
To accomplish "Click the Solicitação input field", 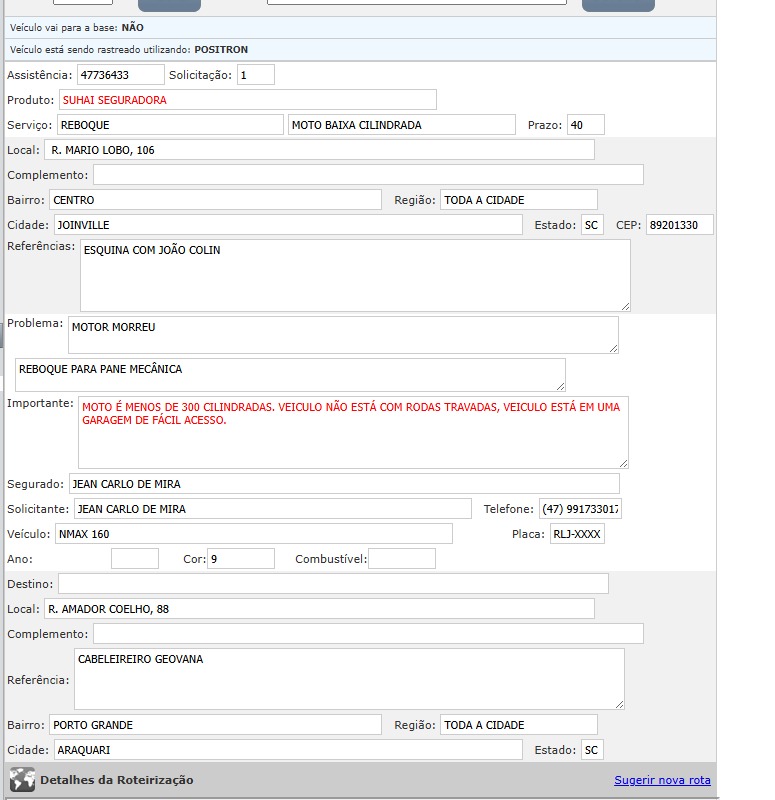I will (x=255, y=75).
